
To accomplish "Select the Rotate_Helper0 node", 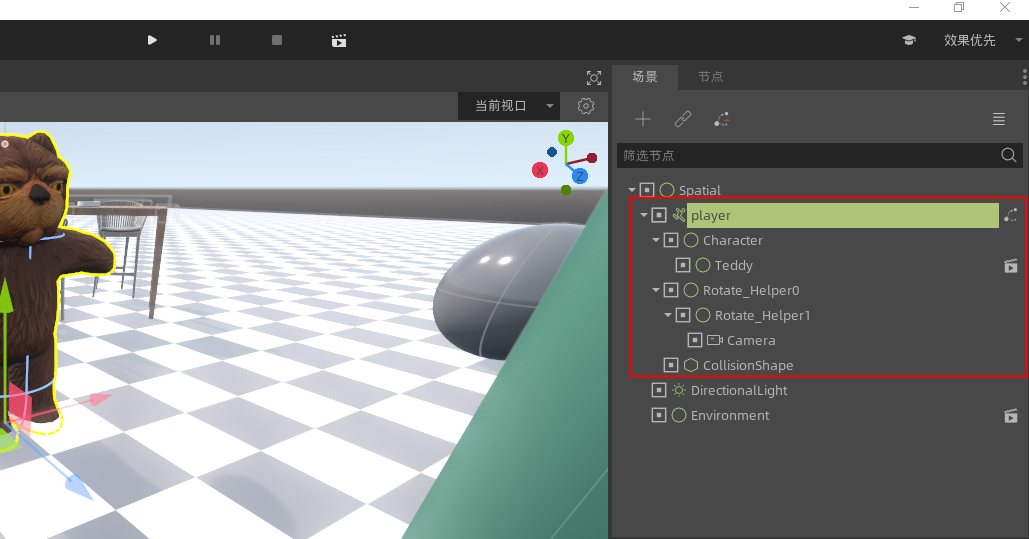I will click(x=751, y=290).
